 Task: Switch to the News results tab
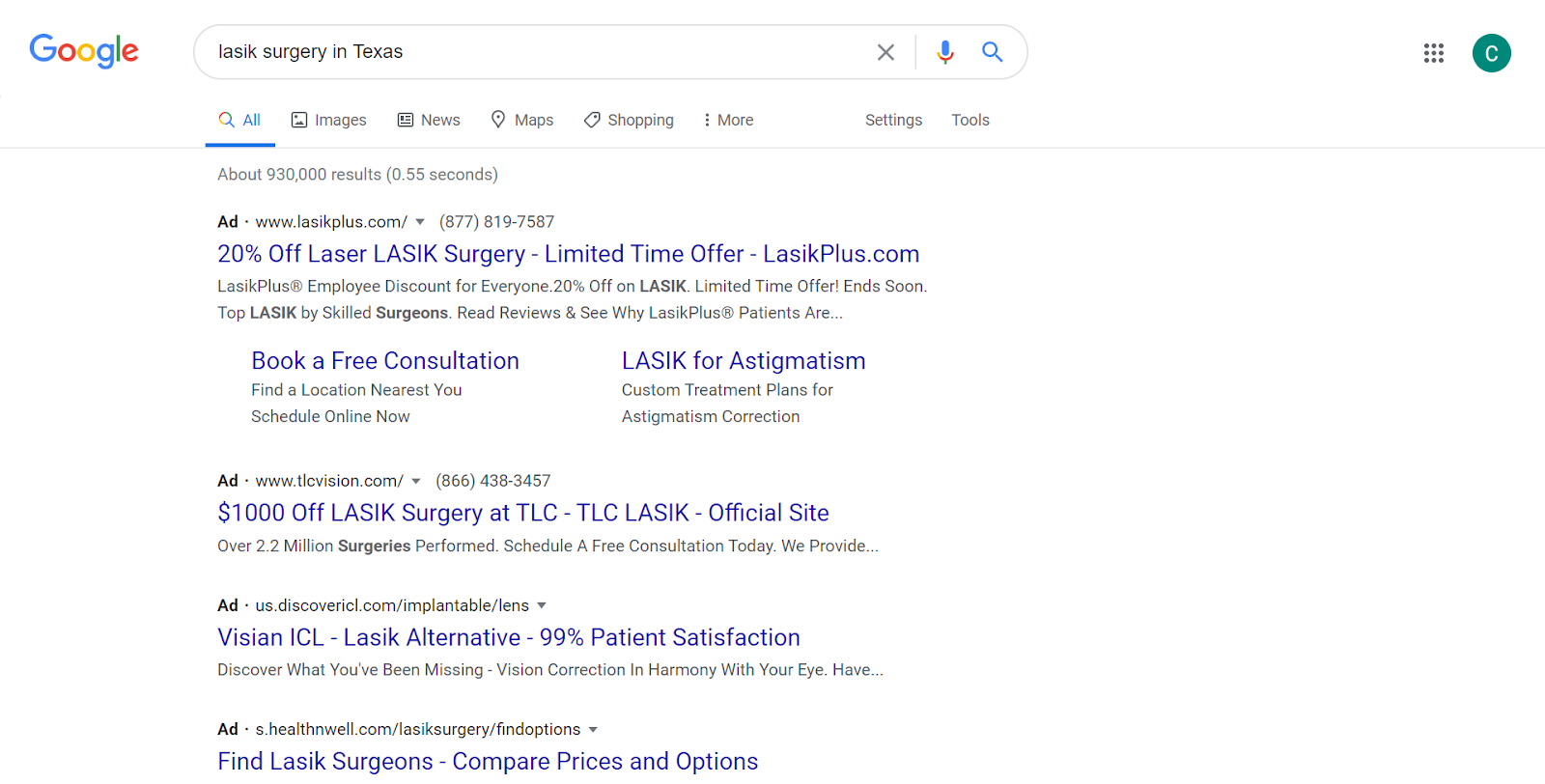[x=429, y=120]
